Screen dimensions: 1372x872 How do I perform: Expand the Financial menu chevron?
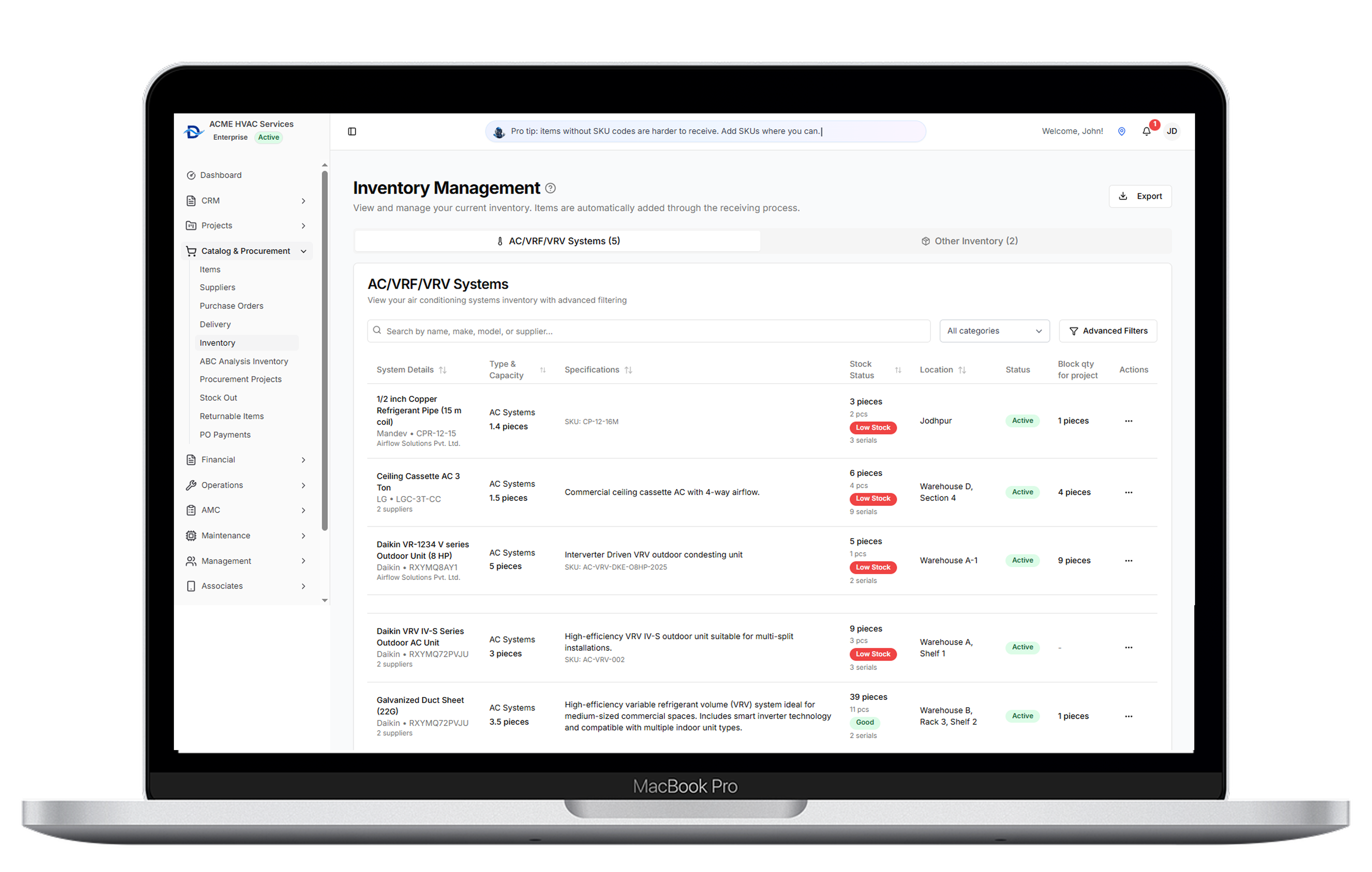(x=304, y=460)
